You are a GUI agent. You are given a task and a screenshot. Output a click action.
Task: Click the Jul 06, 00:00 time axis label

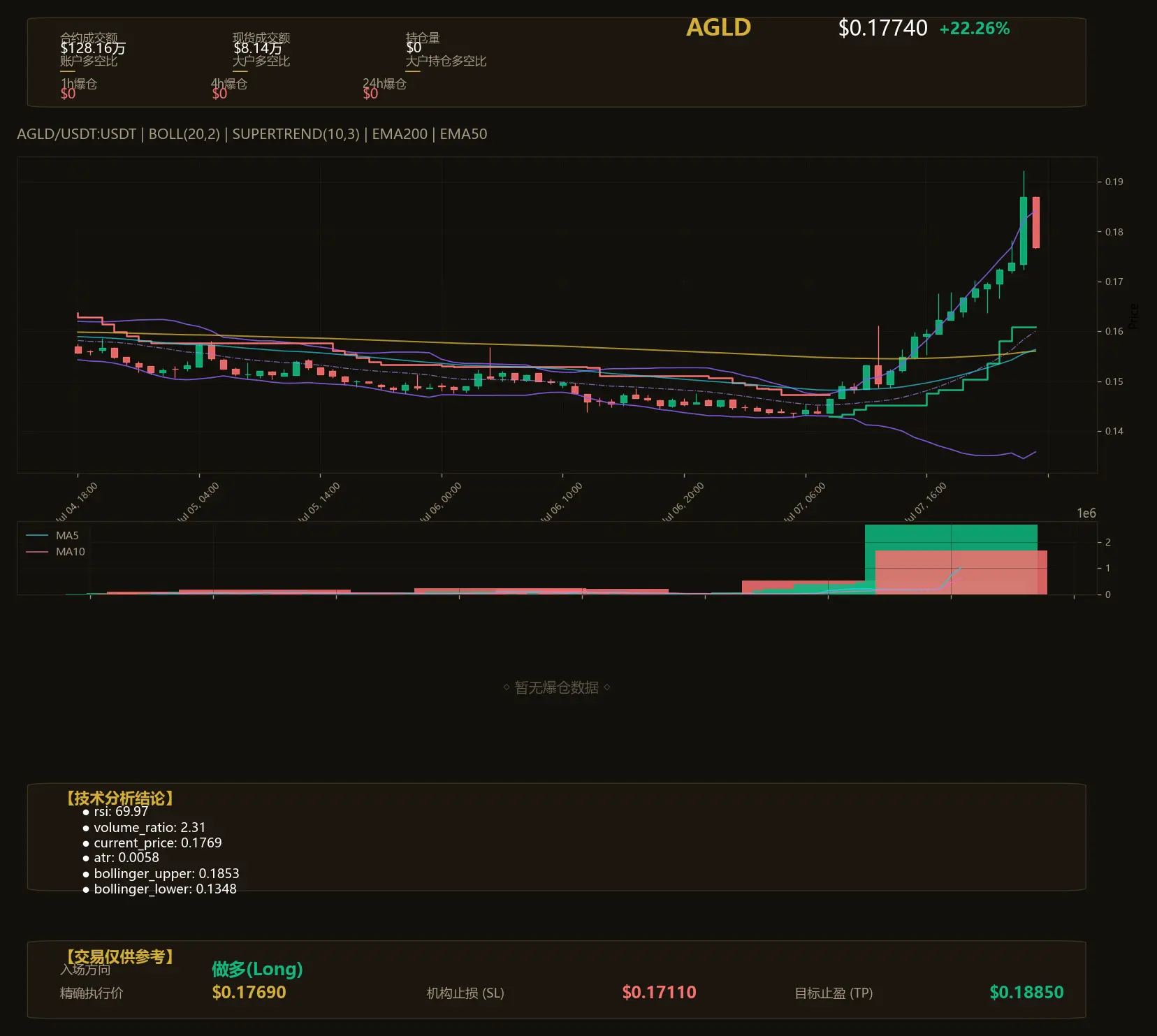point(439,502)
